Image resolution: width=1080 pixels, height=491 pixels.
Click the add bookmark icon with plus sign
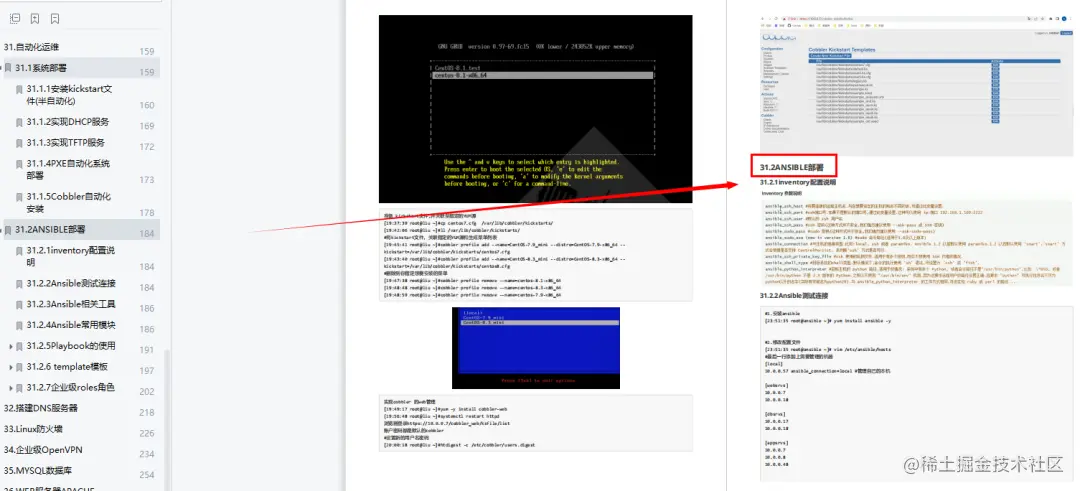[35, 19]
